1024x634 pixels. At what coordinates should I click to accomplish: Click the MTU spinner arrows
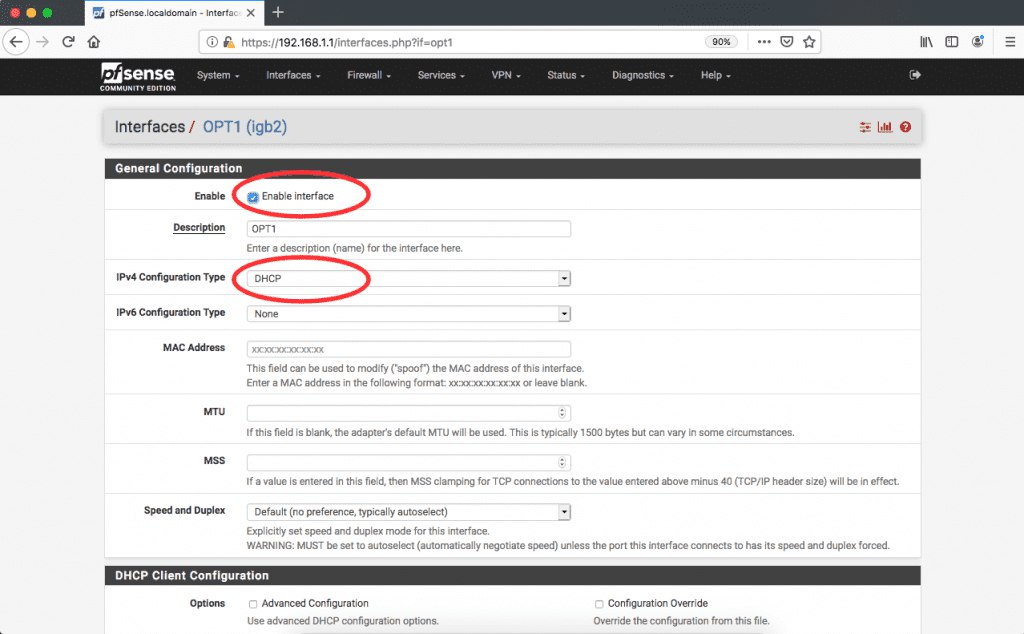pyautogui.click(x=562, y=413)
